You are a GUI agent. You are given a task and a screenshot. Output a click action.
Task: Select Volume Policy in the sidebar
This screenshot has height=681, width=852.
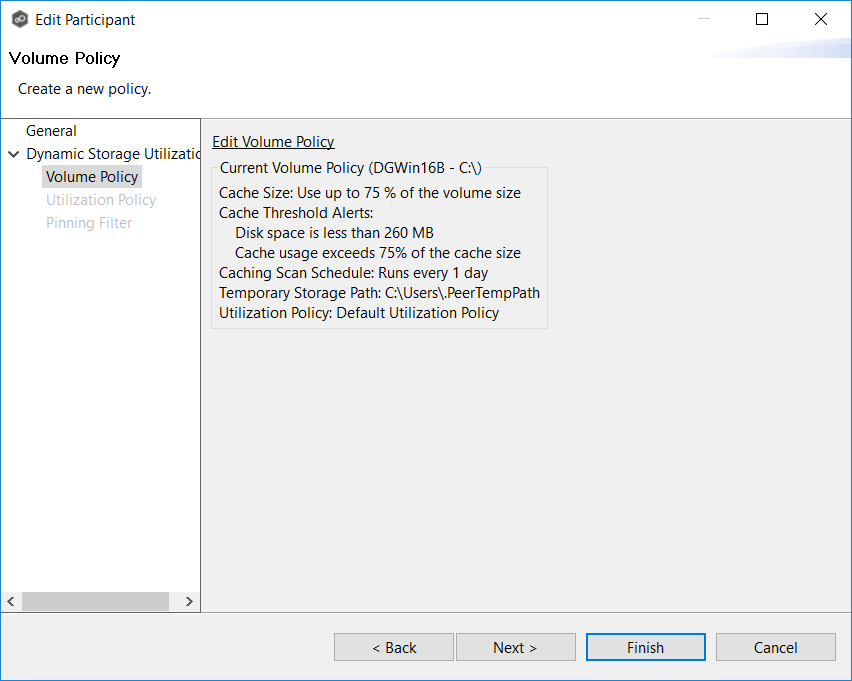click(x=92, y=176)
